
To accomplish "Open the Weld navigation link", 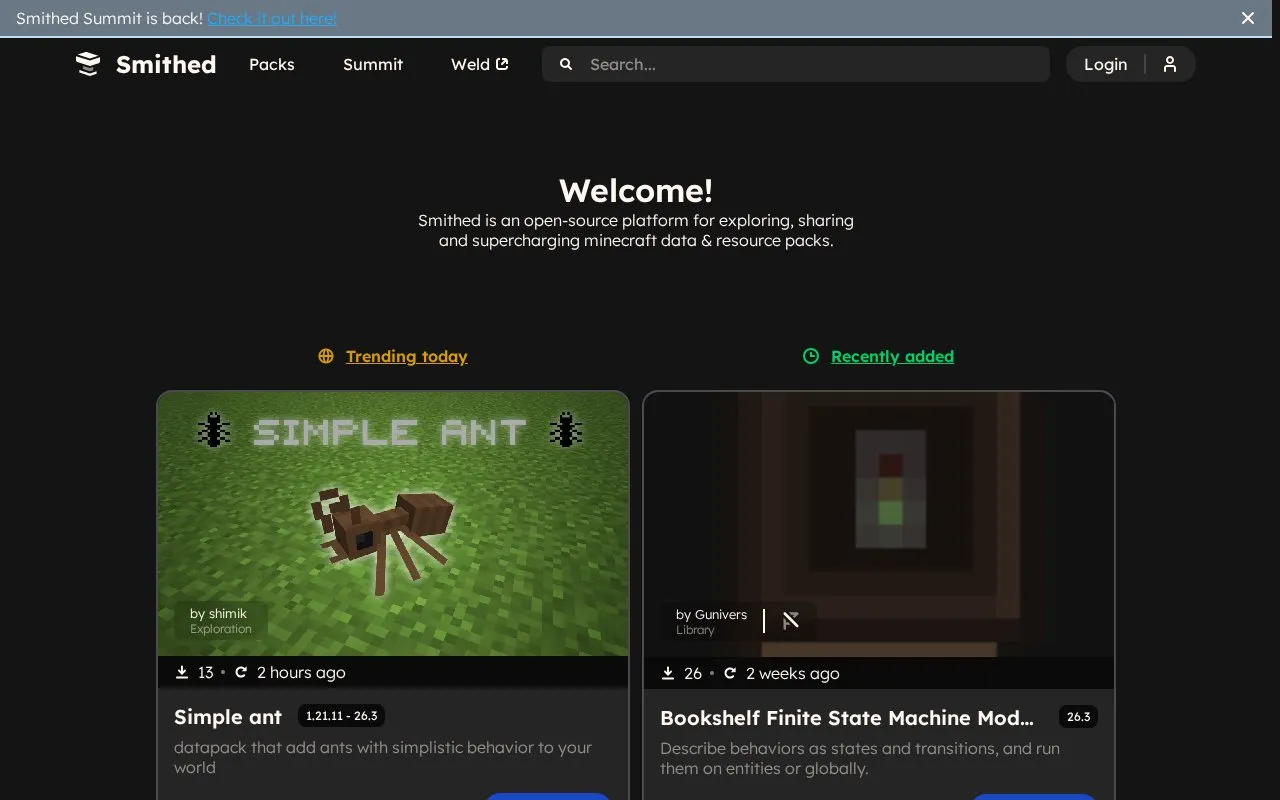I will click(x=480, y=64).
